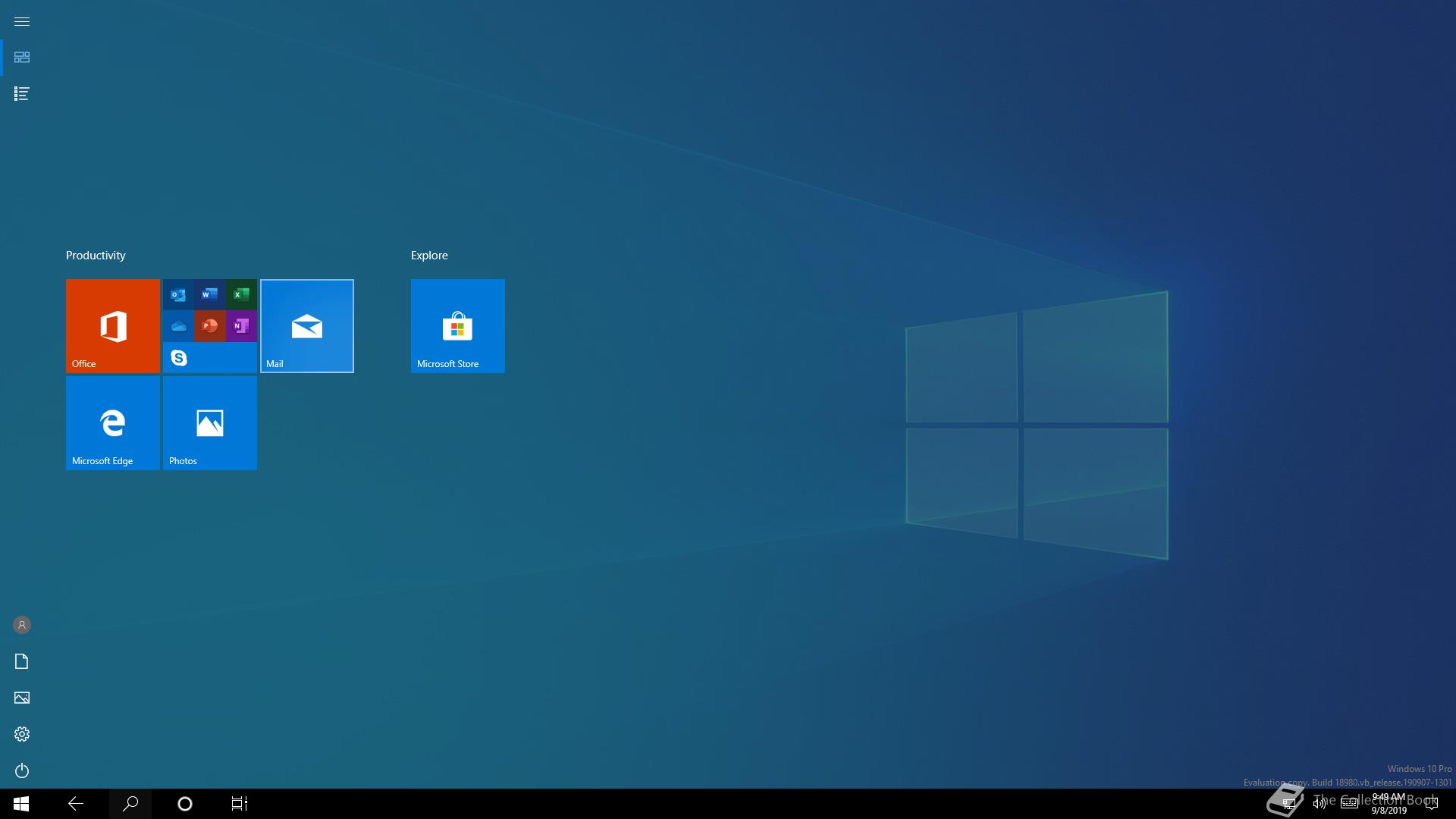The width and height of the screenshot is (1456, 819).
Task: Click the volume icon in system tray
Action: click(x=1319, y=804)
